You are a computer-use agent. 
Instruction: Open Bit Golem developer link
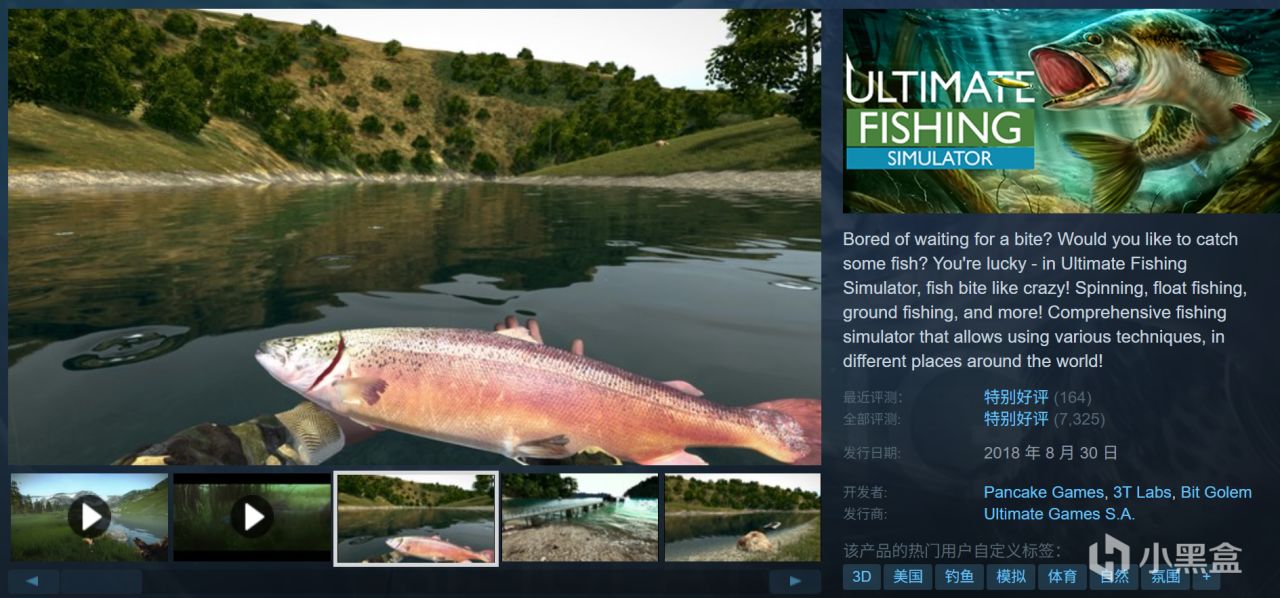pyautogui.click(x=1216, y=492)
